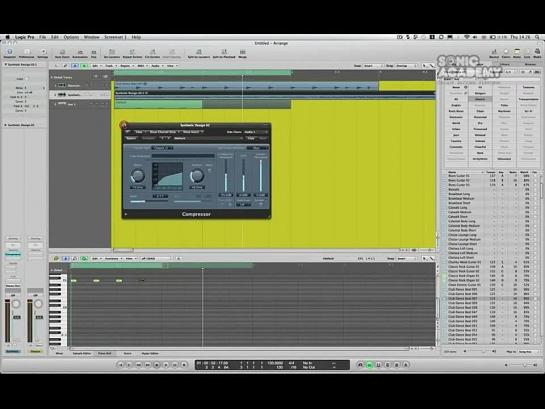Click the Q quantize button in Piano Roll
The width and height of the screenshot is (545, 409).
click(x=179, y=259)
